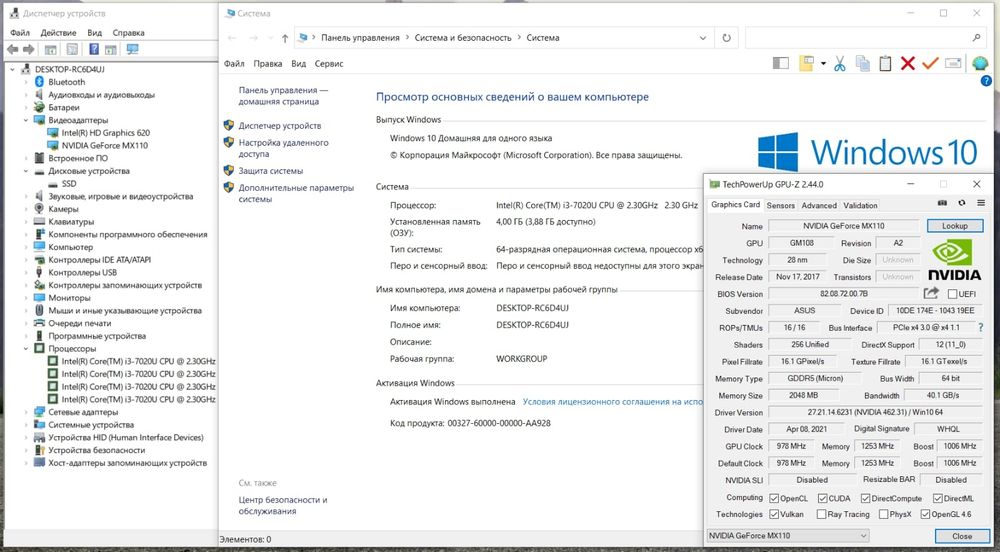Toggle the OpenGL 4.6 checkbox
1000x552 pixels.
click(x=925, y=514)
